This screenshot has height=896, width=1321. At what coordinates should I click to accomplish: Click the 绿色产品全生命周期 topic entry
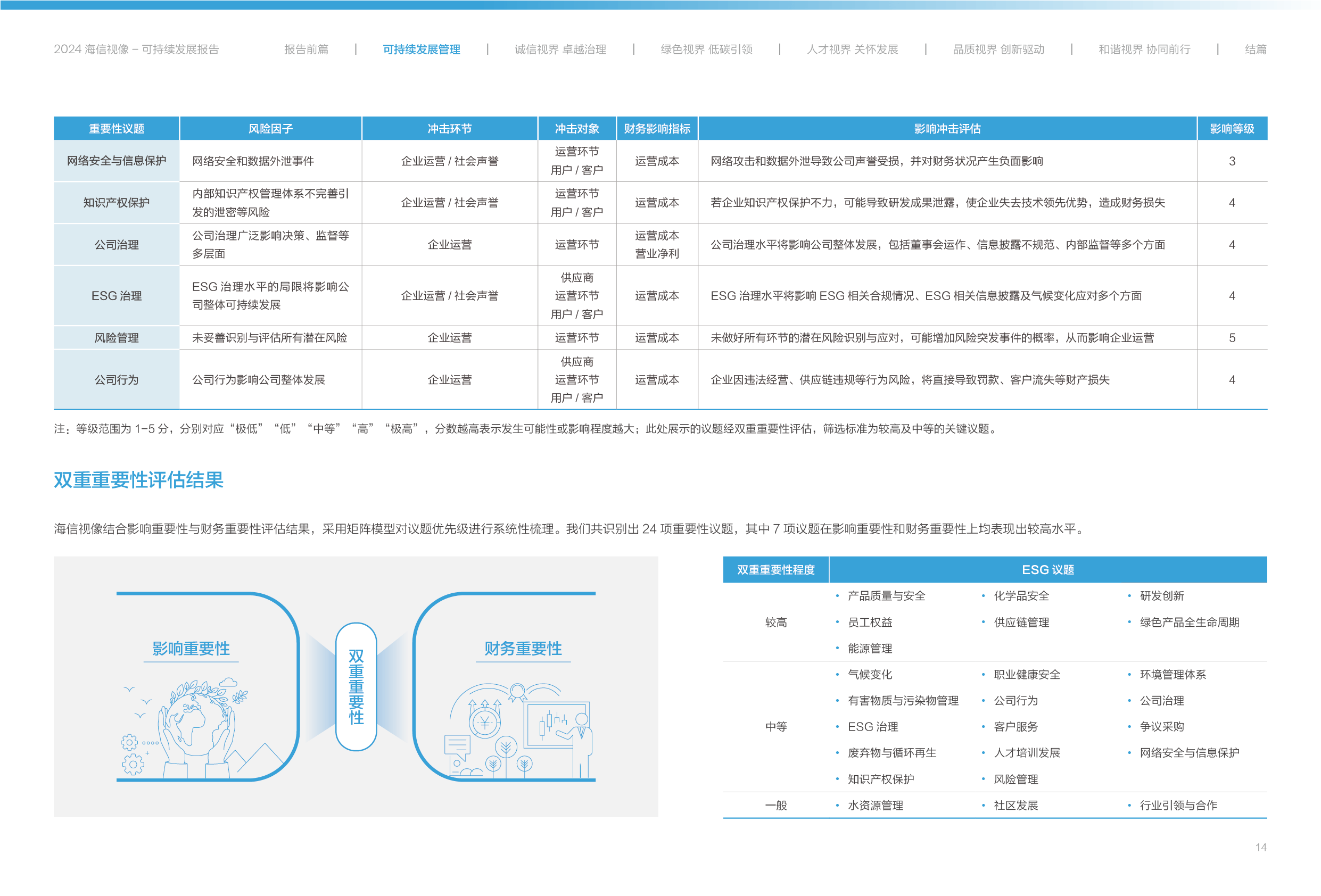pyautogui.click(x=1188, y=622)
